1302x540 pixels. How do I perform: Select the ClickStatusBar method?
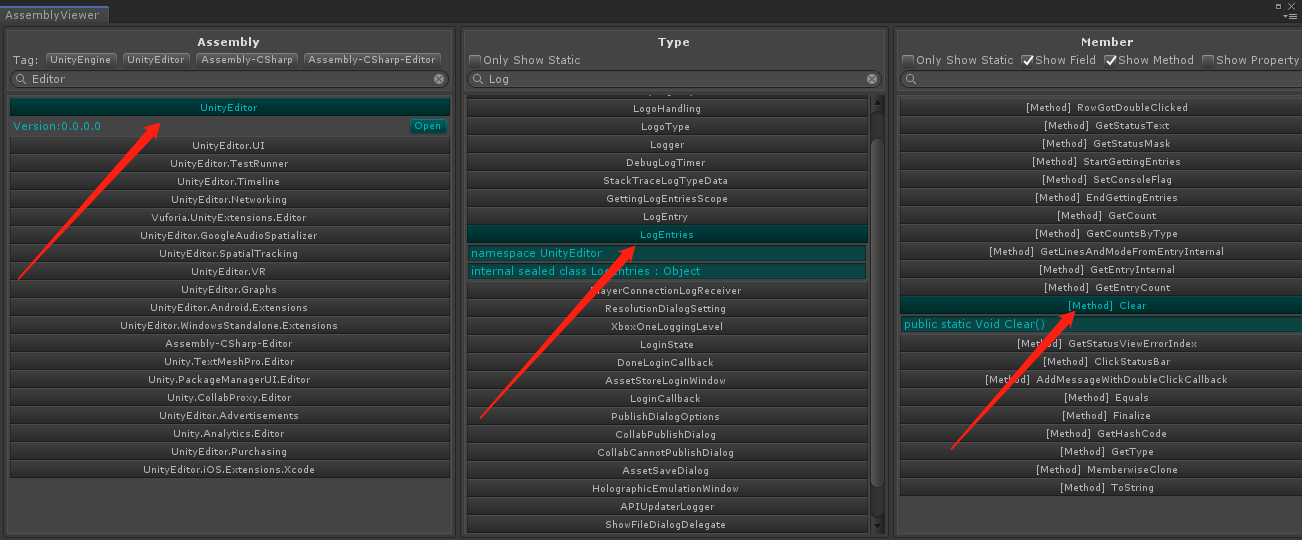coord(1101,361)
